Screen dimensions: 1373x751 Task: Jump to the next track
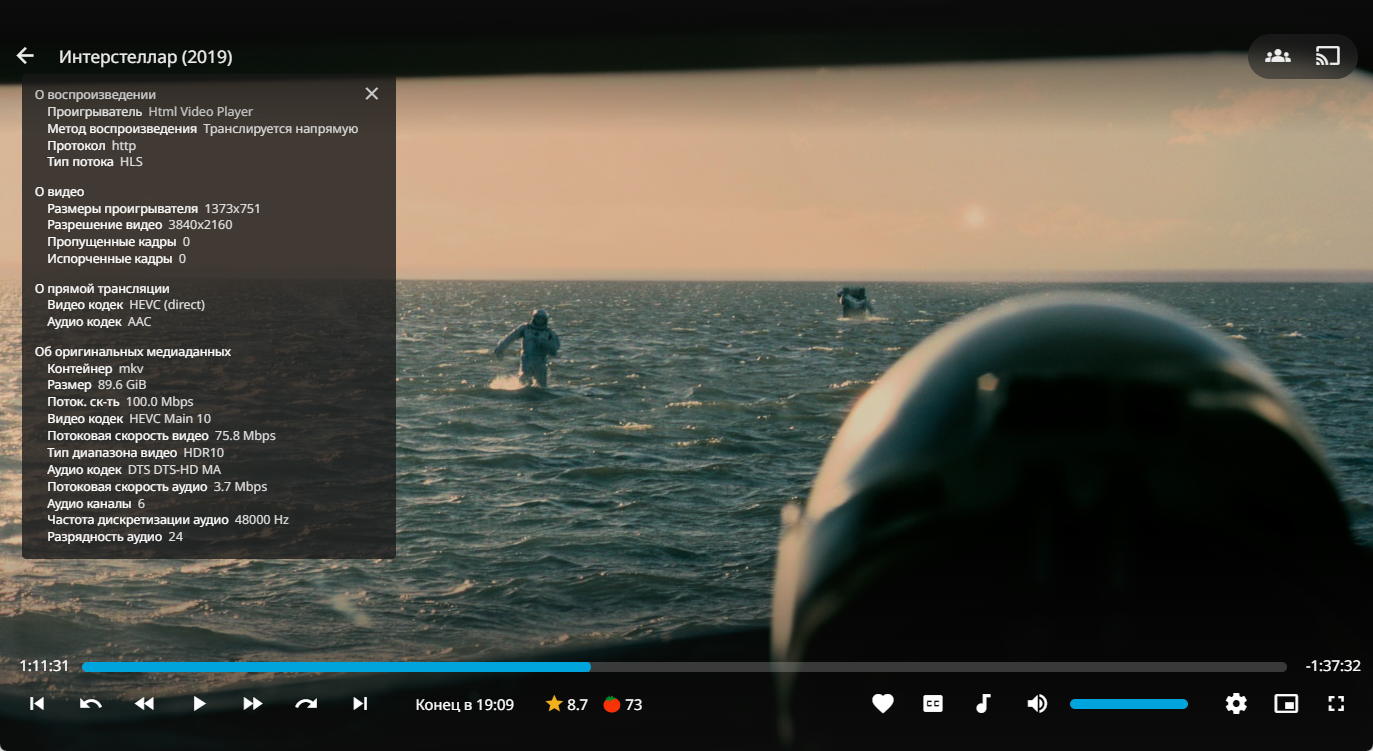pos(360,704)
